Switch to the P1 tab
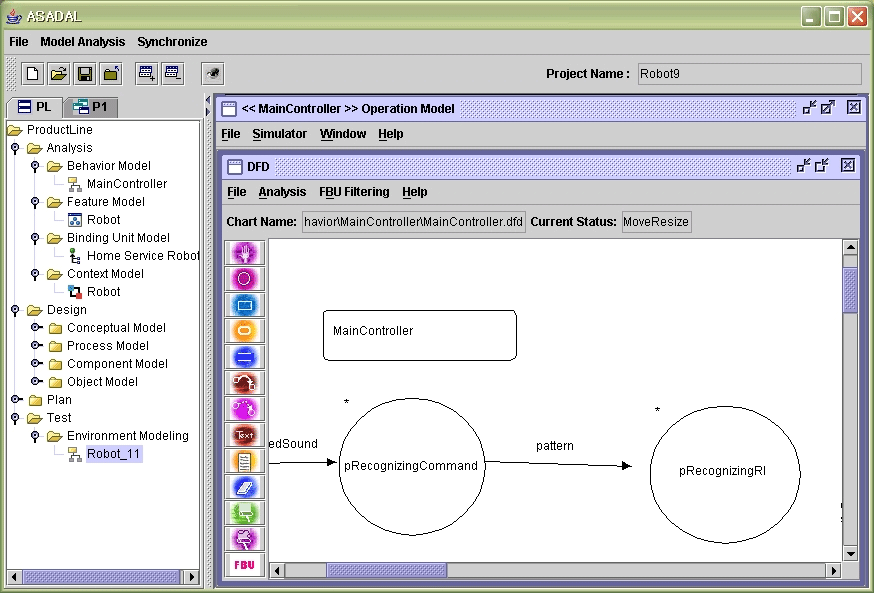The image size is (875, 594). [x=91, y=107]
